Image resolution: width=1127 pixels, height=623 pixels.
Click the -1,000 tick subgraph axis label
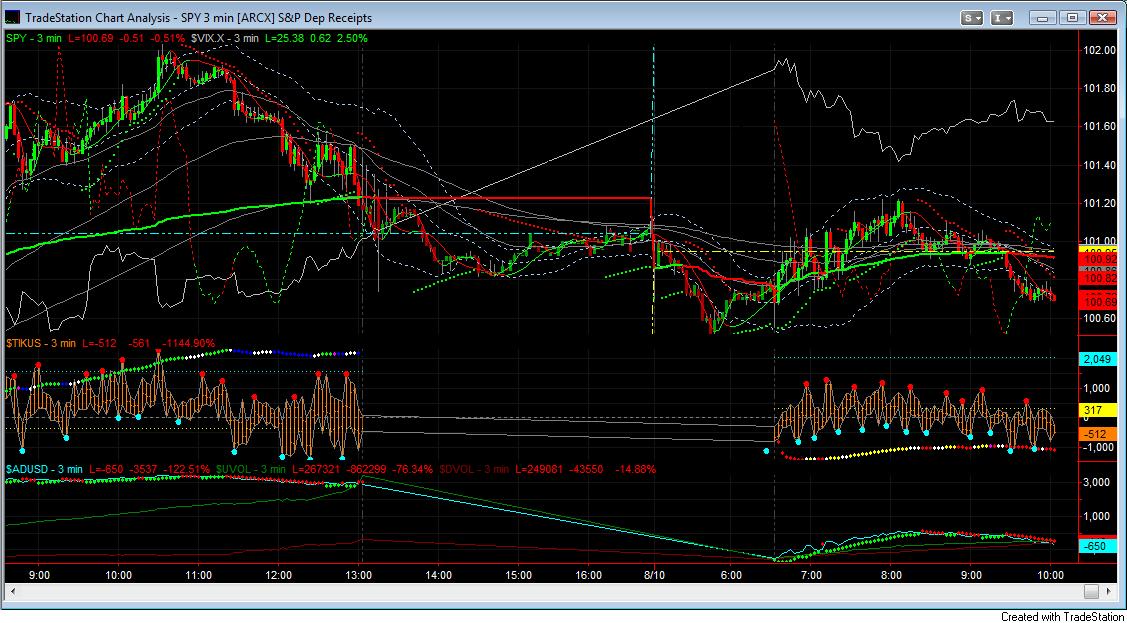click(1100, 447)
